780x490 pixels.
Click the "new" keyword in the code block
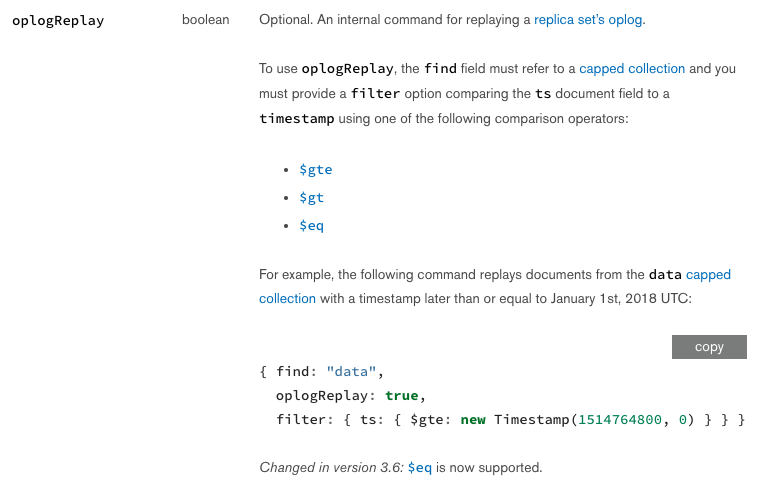[473, 420]
